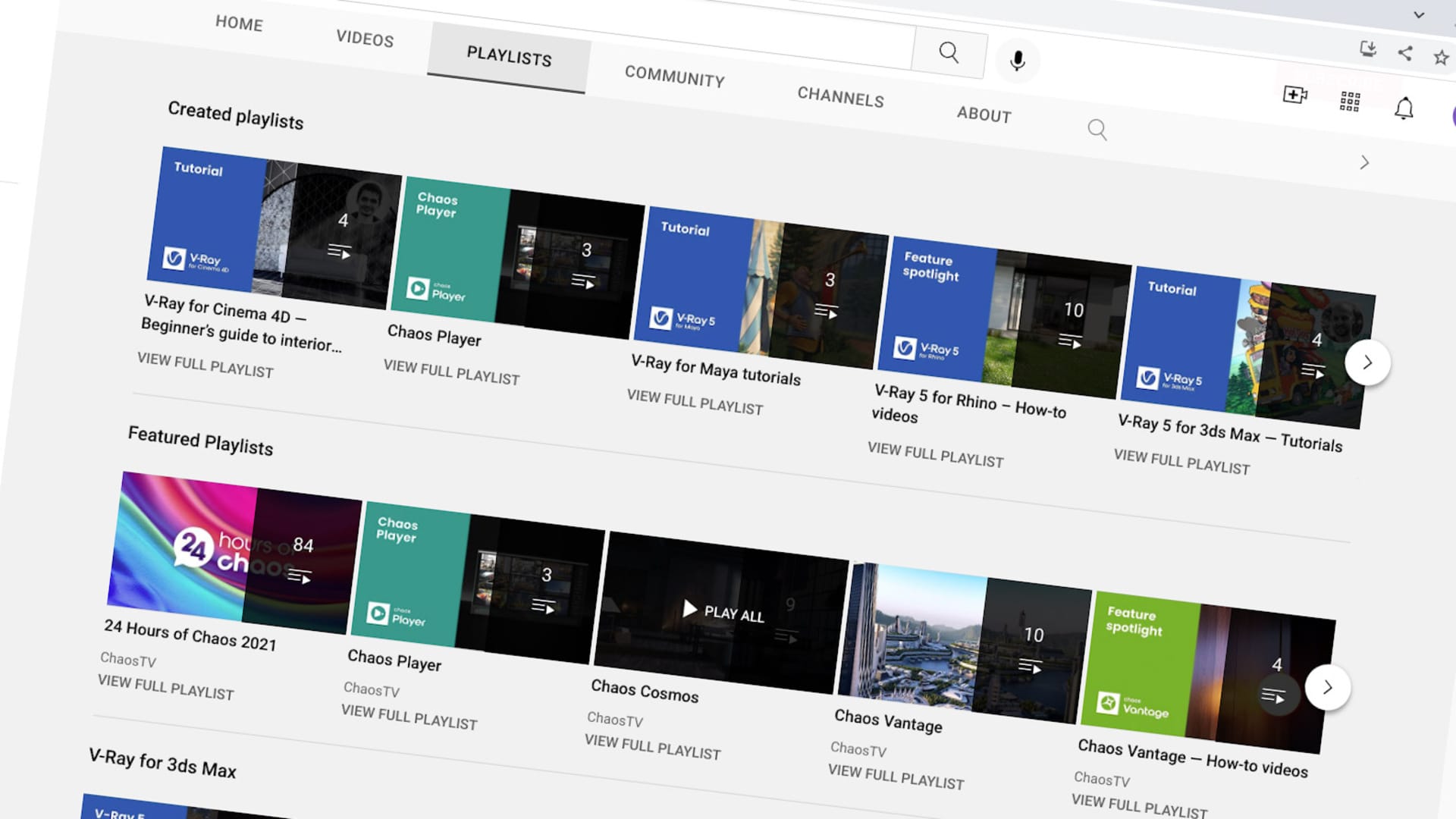The width and height of the screenshot is (1456, 819).
Task: Open V-Ray for Cinema 4D playlist thumbnail
Action: pyautogui.click(x=274, y=227)
